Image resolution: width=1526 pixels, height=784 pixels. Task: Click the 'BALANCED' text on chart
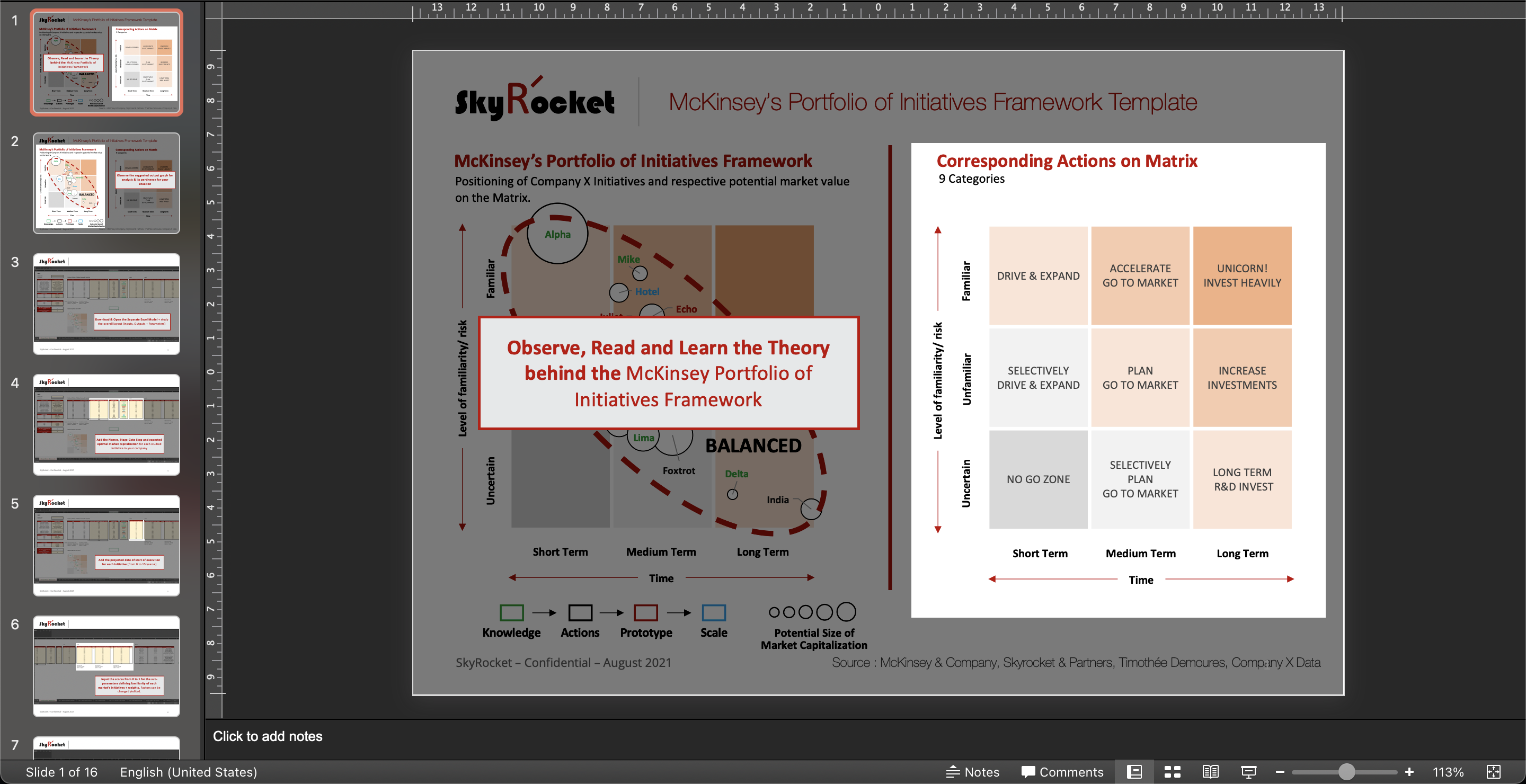pyautogui.click(x=753, y=446)
